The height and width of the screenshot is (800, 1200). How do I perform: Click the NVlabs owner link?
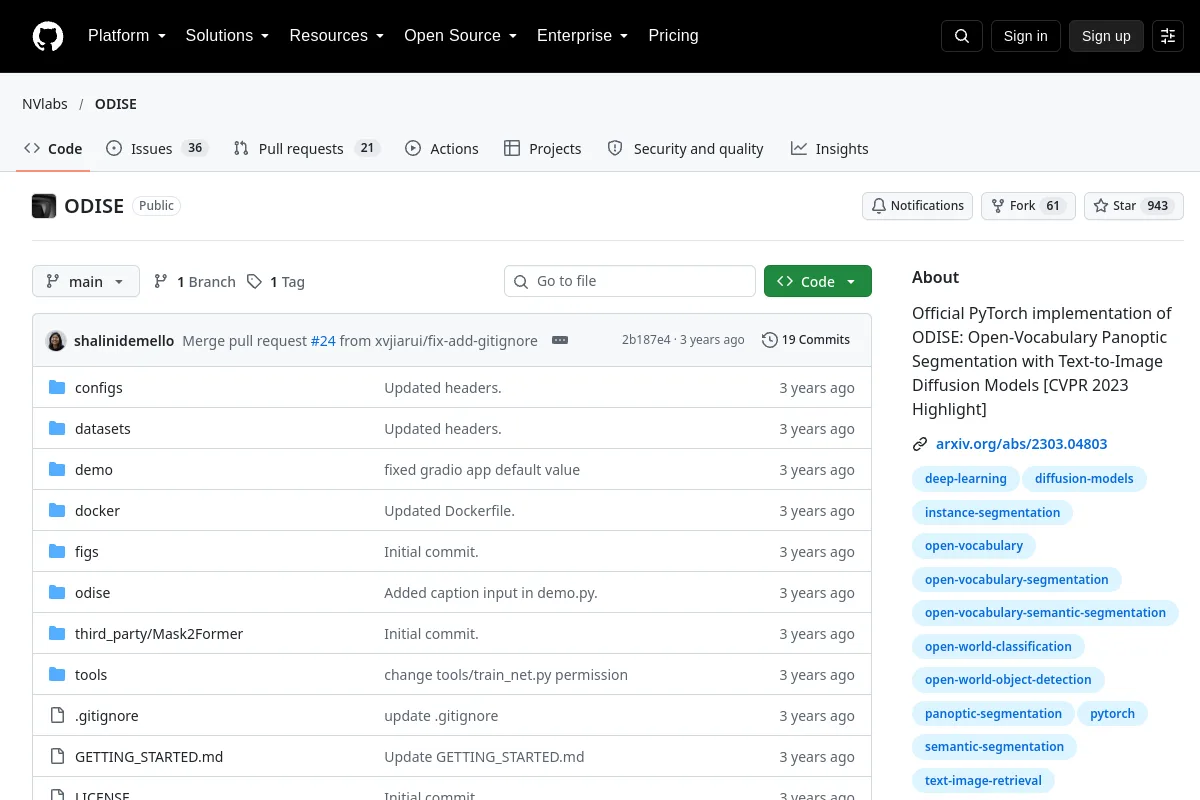[45, 104]
